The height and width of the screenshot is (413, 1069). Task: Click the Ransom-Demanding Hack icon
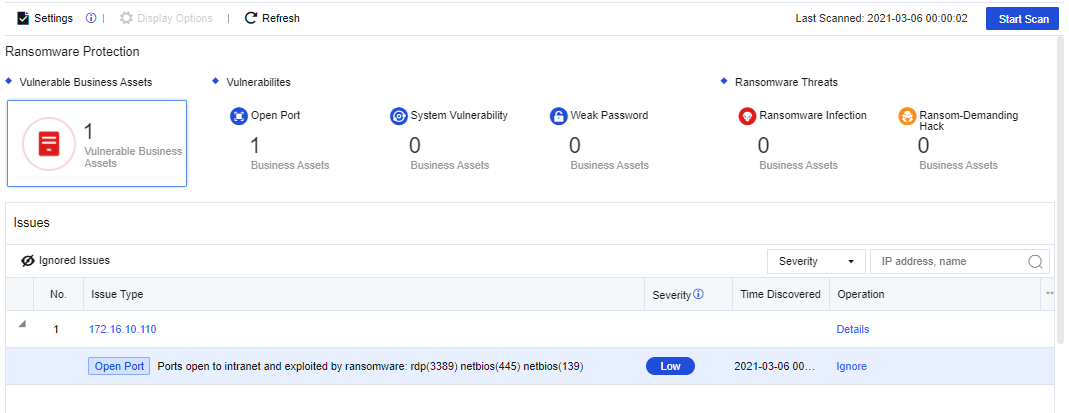(x=907, y=116)
